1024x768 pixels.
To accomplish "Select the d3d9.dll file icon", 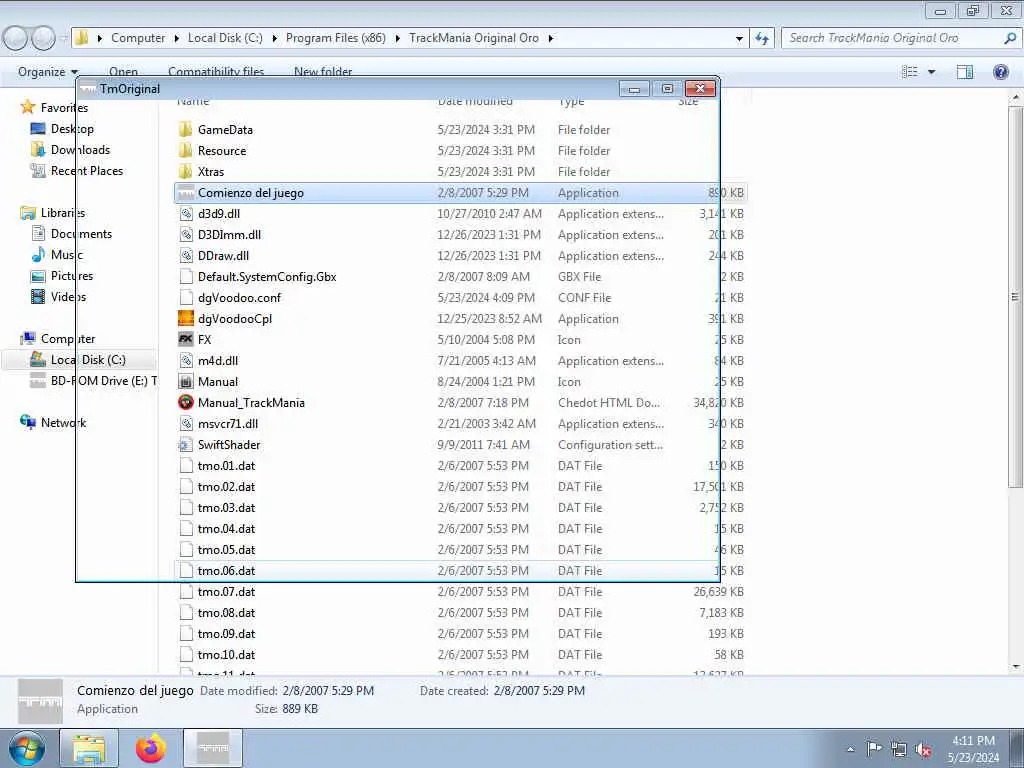I will [186, 214].
